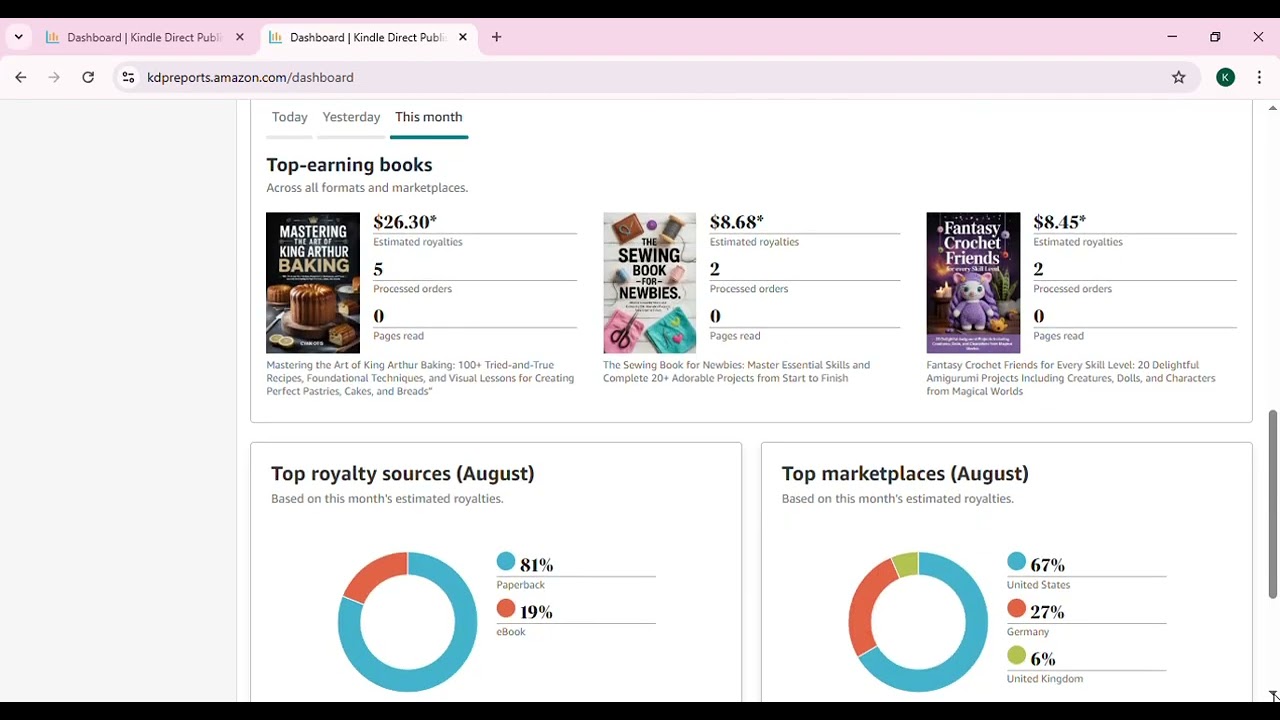This screenshot has height=720, width=1280.
Task: Reload the KDP dashboard page
Action: pyautogui.click(x=88, y=77)
